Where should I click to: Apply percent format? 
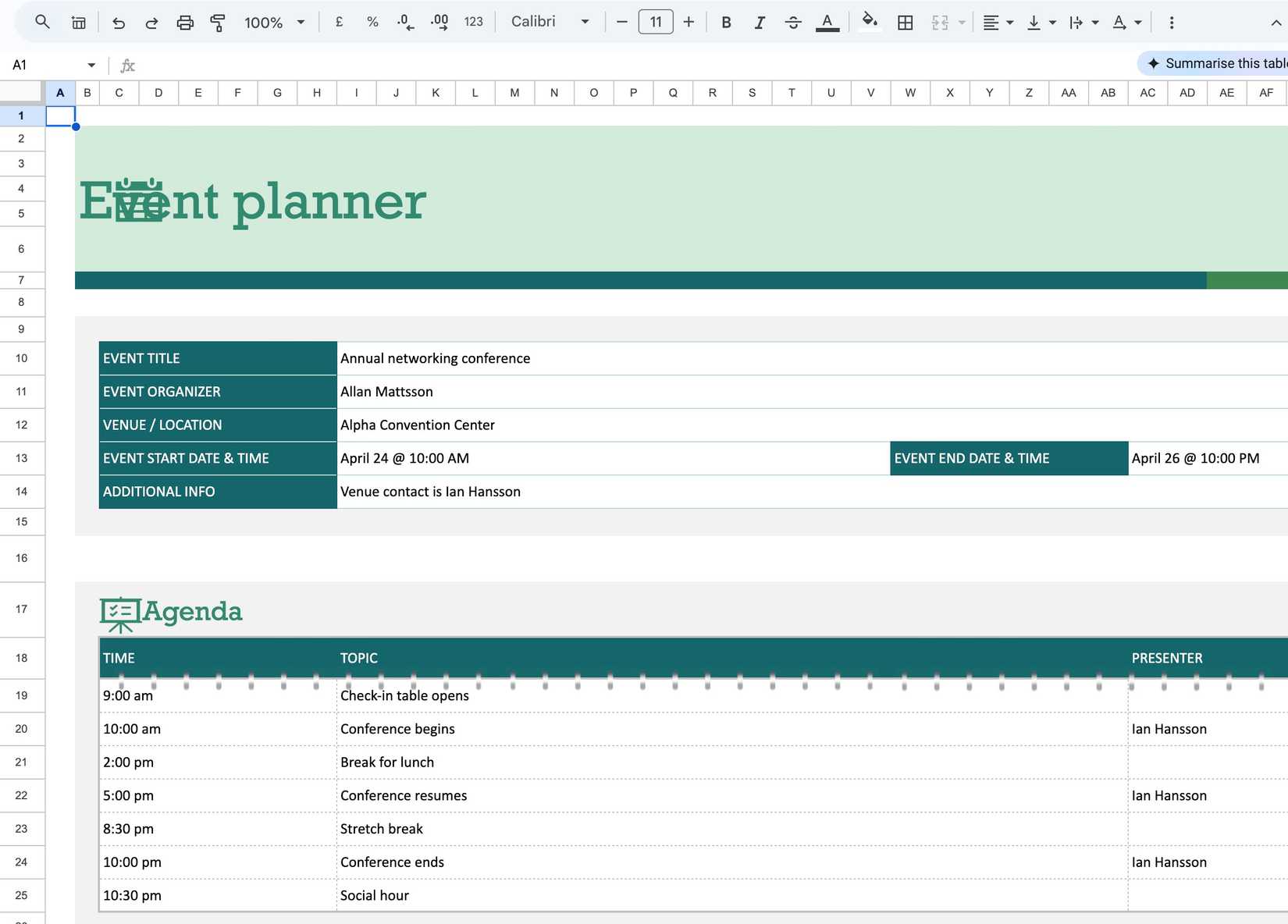[x=372, y=22]
